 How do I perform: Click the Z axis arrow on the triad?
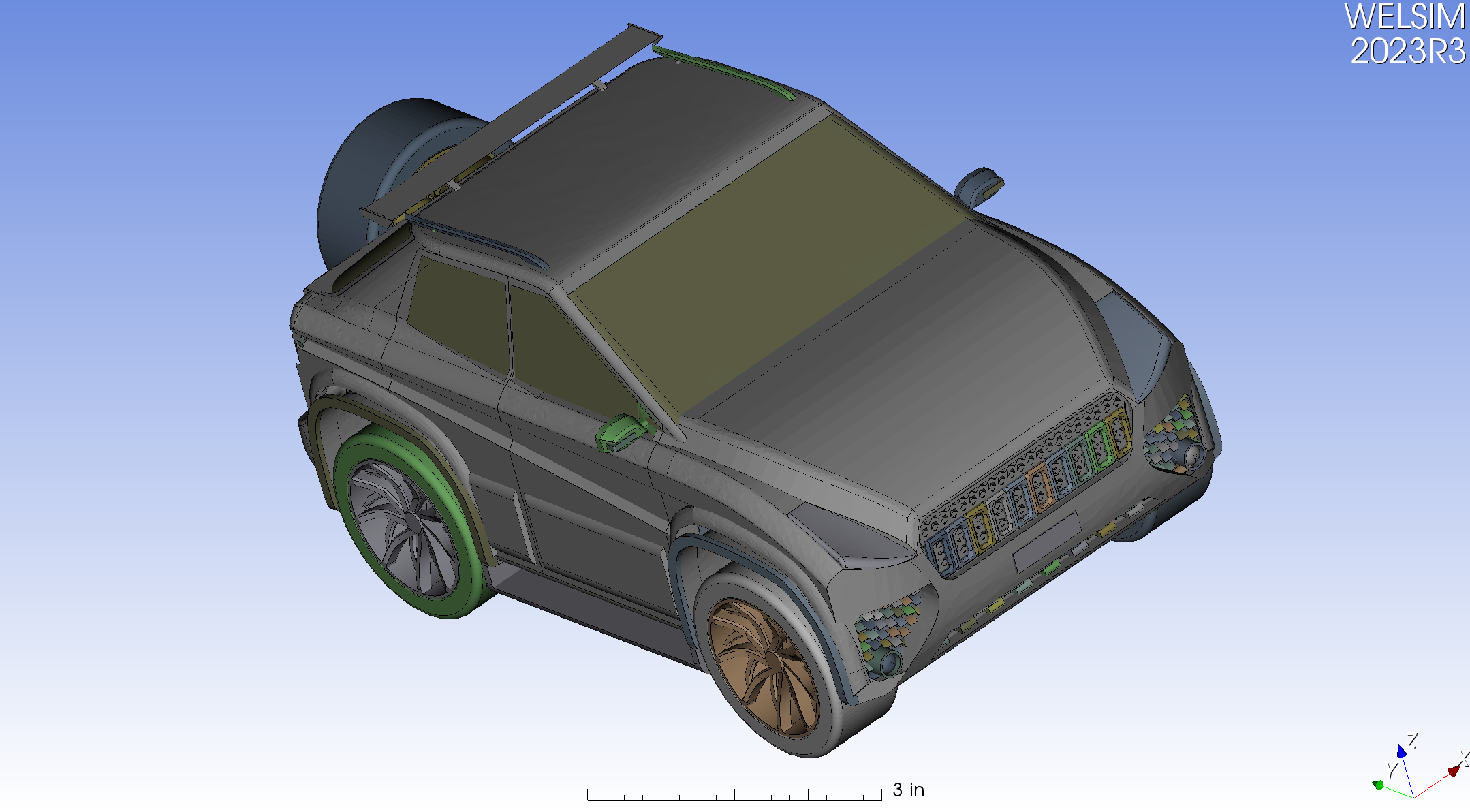point(1402,752)
